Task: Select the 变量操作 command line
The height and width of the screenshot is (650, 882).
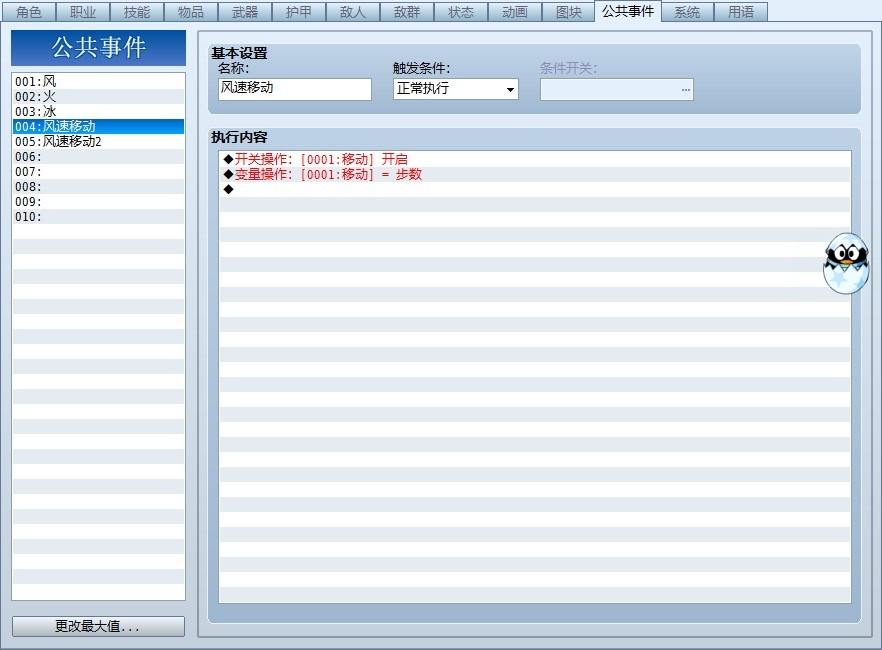Action: pyautogui.click(x=534, y=174)
